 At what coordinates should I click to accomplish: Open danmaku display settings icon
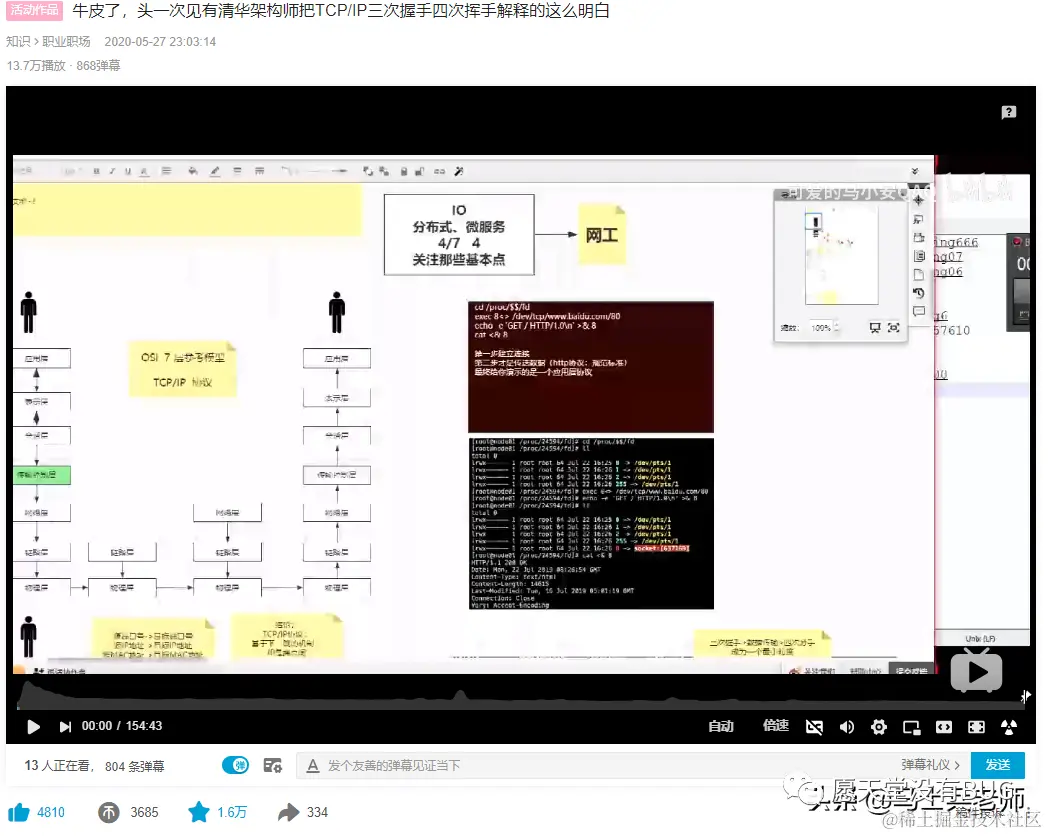(x=273, y=765)
